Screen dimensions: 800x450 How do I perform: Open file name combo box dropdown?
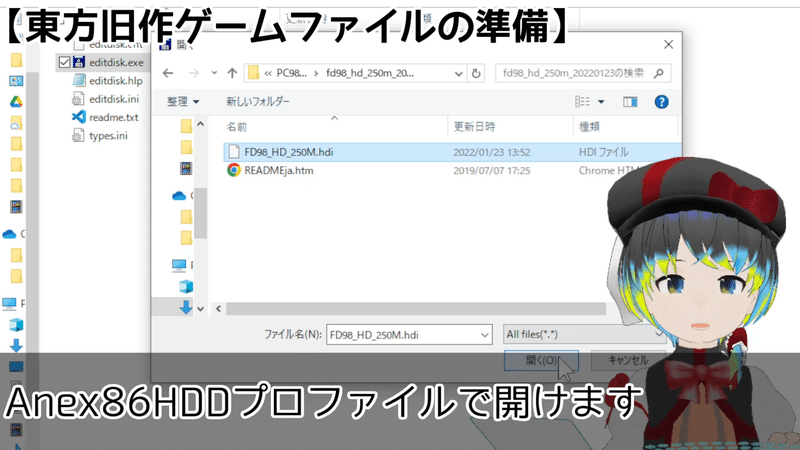click(484, 335)
